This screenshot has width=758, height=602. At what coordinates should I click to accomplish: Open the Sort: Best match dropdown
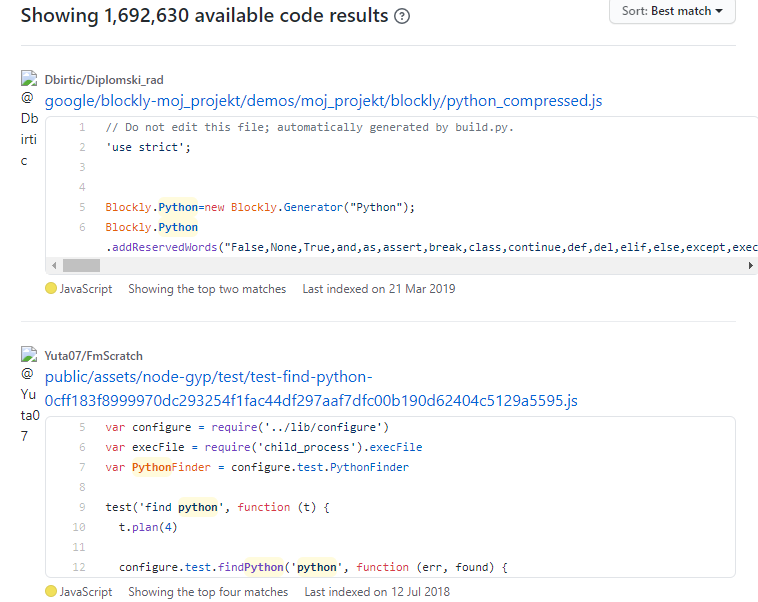[x=672, y=11]
